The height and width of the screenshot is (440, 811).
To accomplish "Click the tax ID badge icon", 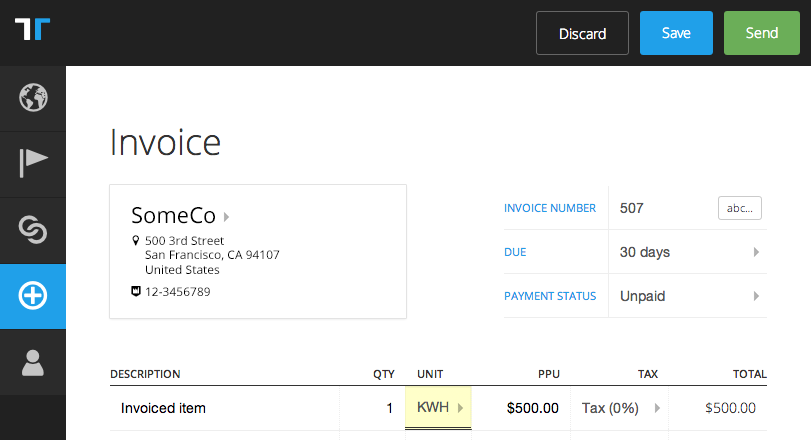I will 136,291.
